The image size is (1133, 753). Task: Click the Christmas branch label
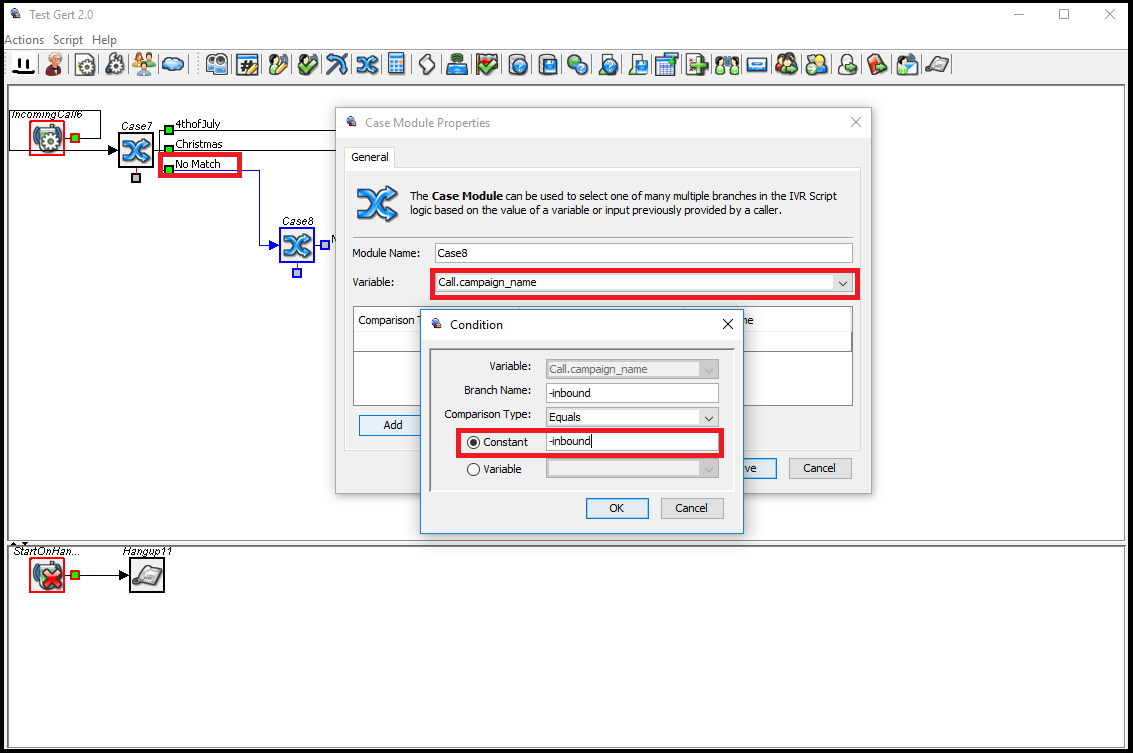[x=199, y=145]
